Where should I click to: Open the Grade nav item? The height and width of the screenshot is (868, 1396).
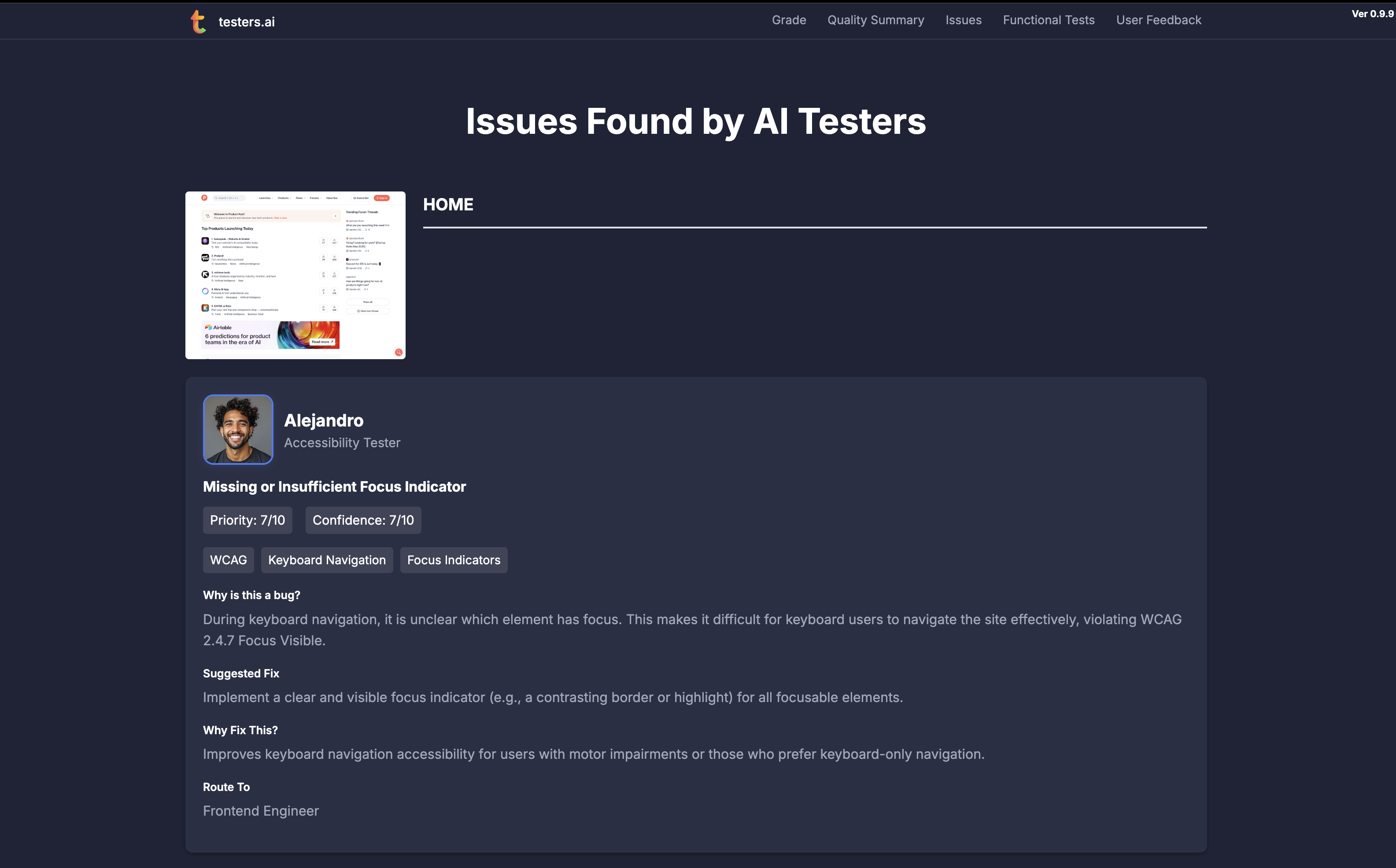click(788, 20)
